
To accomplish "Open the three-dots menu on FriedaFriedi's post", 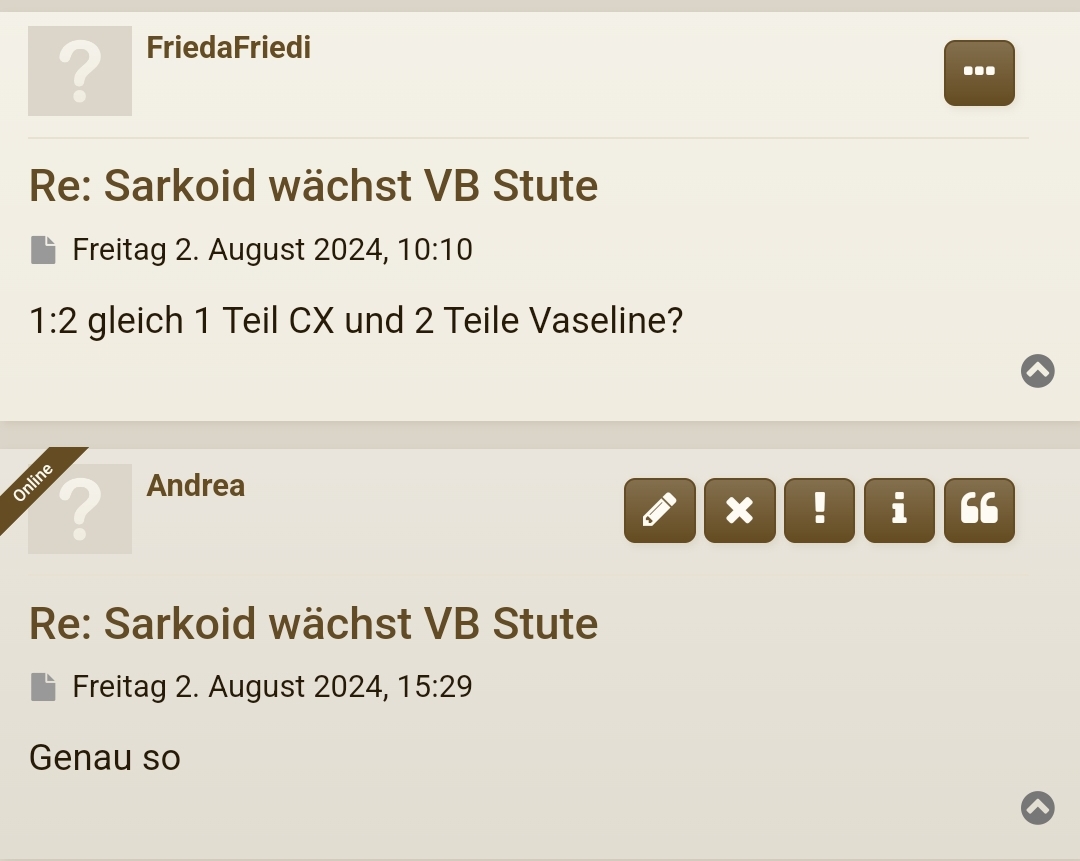I will (x=979, y=73).
